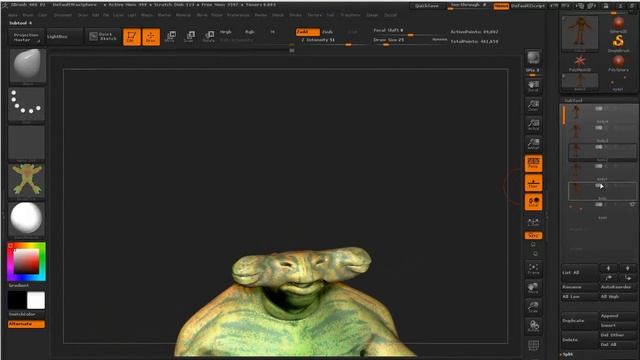
Task: Click the Rename subtool button
Action: (579, 287)
